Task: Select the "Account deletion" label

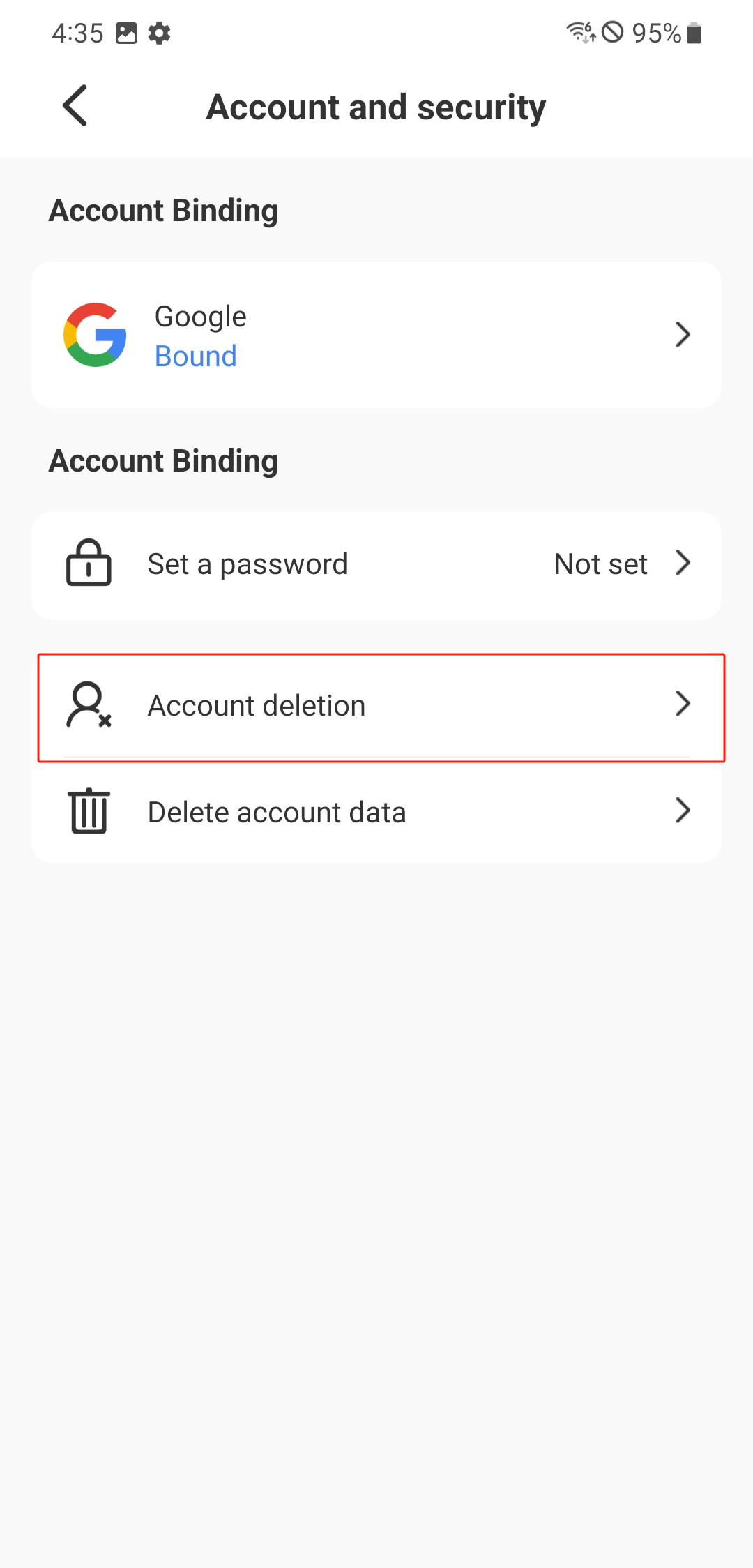Action: [257, 706]
